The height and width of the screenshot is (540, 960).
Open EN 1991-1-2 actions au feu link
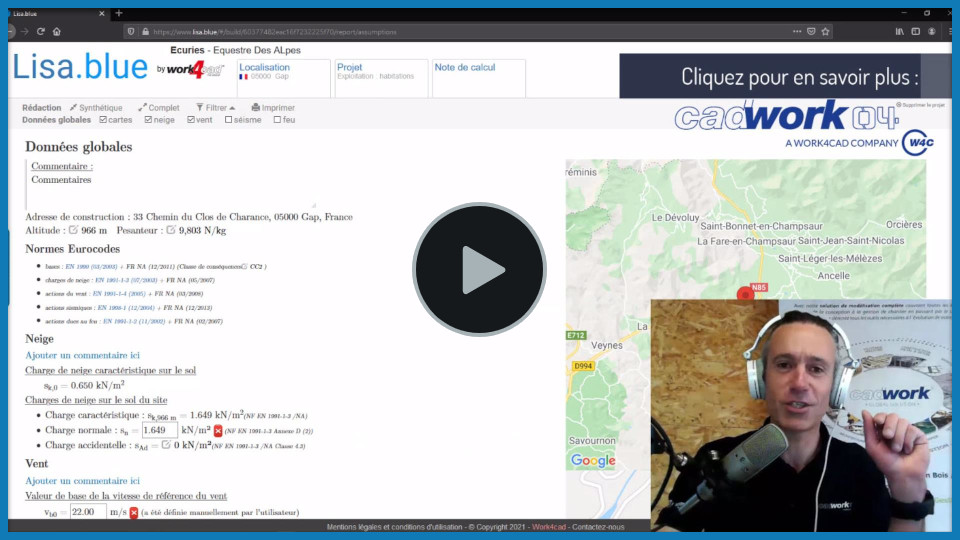(134, 321)
